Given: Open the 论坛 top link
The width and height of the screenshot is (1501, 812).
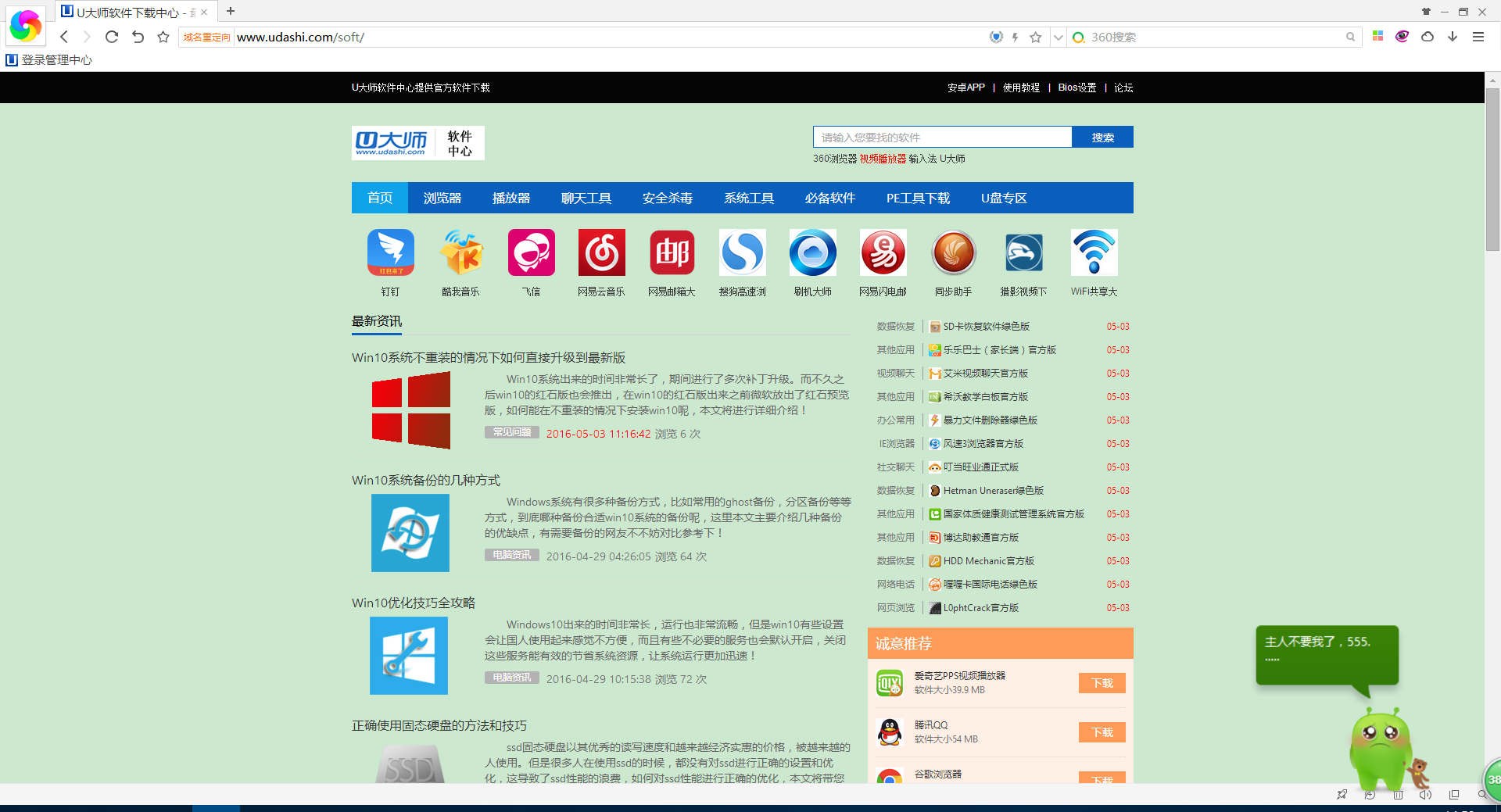Looking at the screenshot, I should click(1123, 88).
